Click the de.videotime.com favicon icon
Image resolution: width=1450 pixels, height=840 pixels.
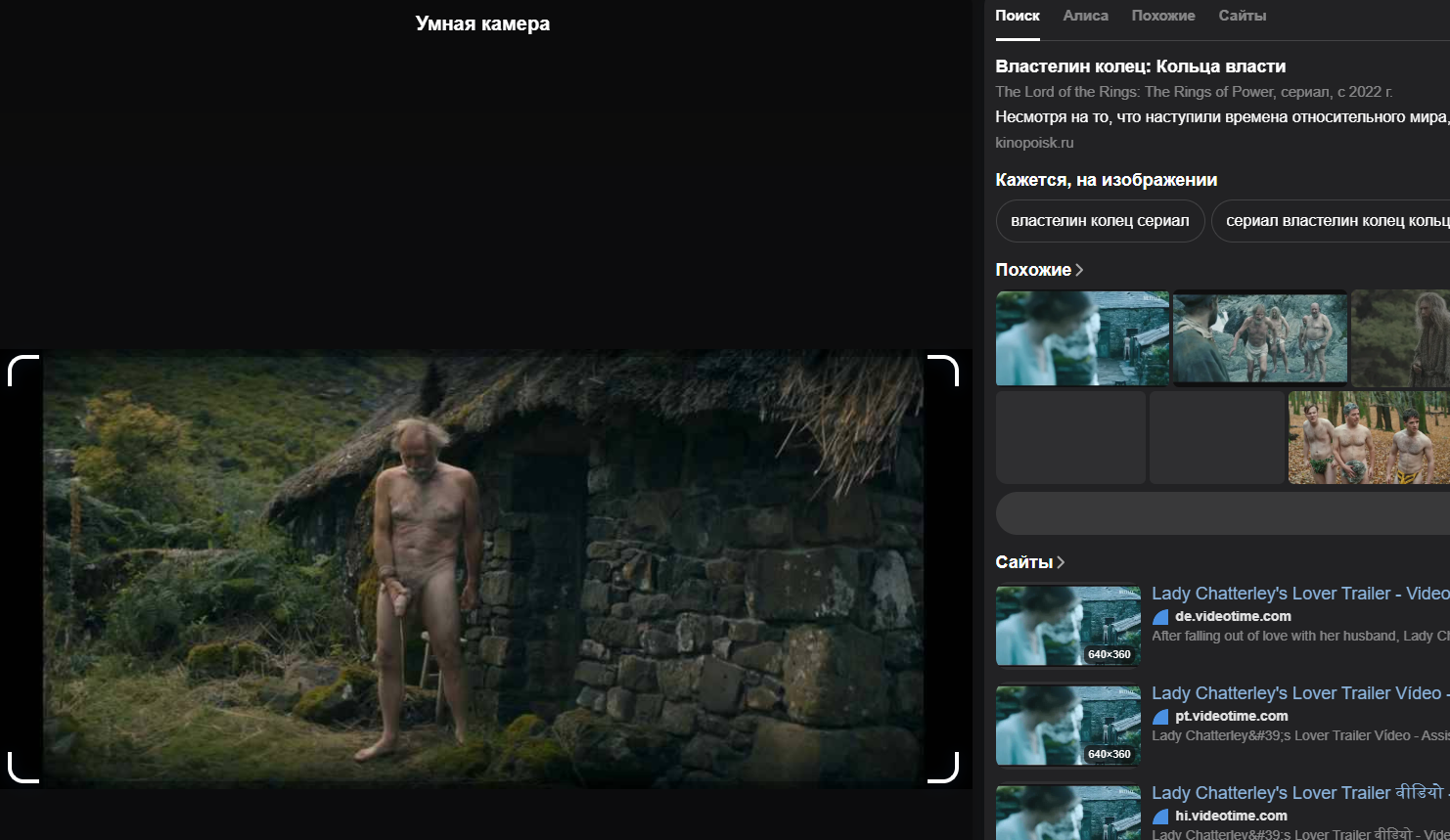coord(1160,617)
